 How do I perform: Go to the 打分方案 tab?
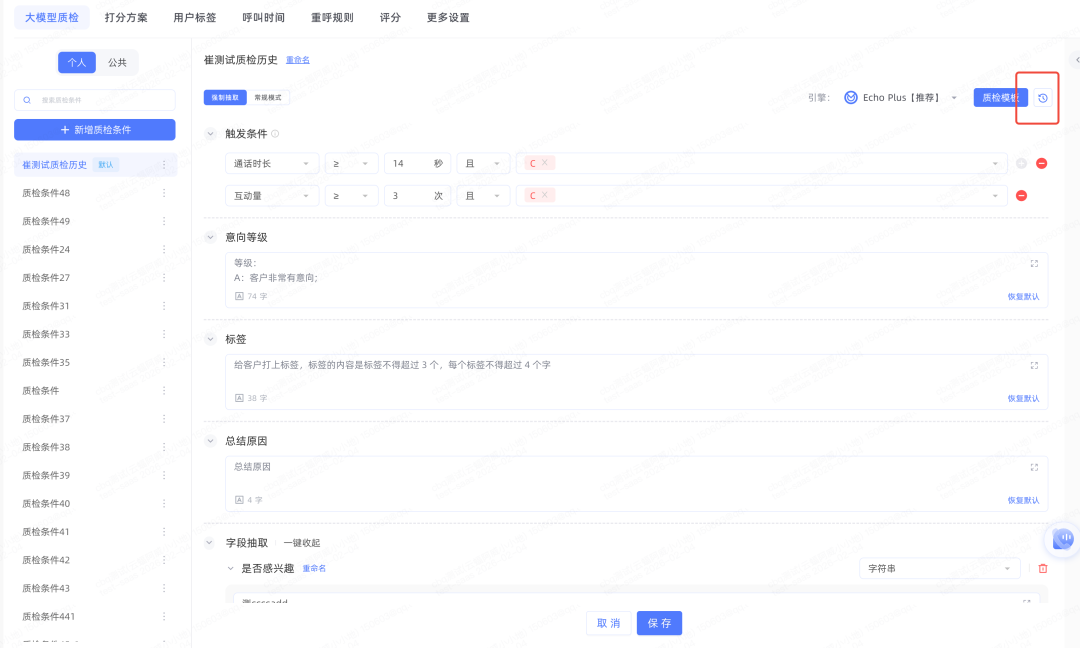(x=126, y=18)
